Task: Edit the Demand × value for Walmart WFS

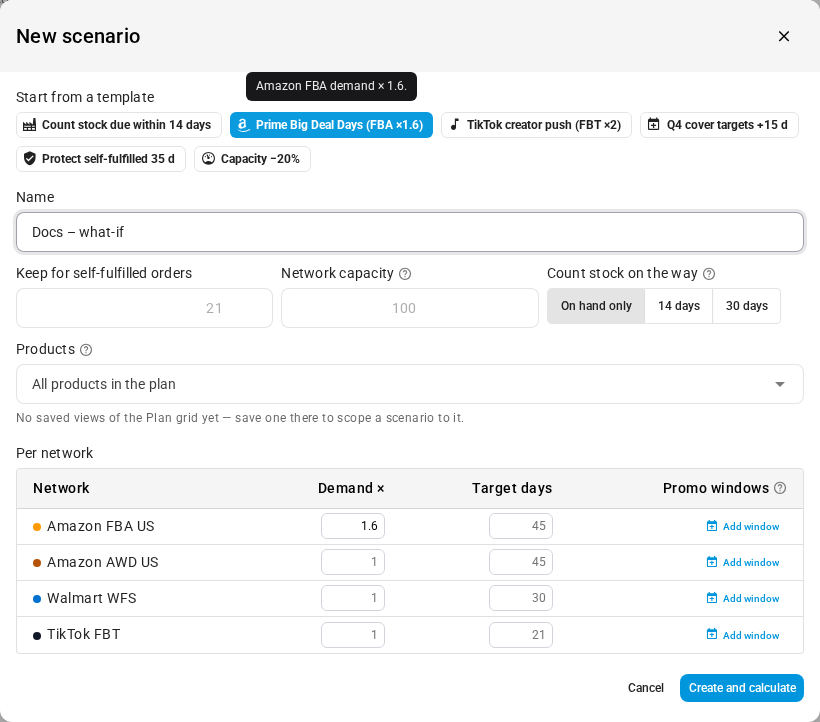Action: (353, 598)
